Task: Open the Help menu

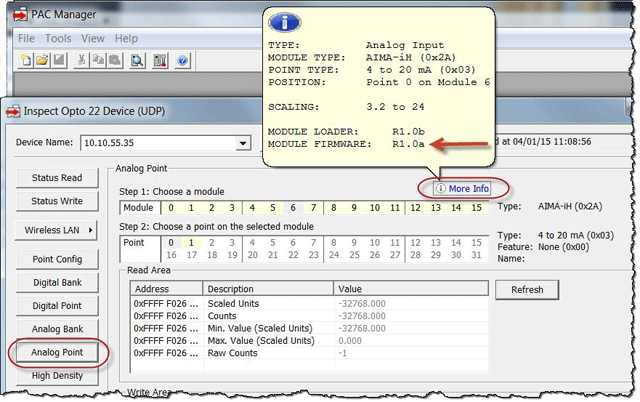Action: coord(126,38)
